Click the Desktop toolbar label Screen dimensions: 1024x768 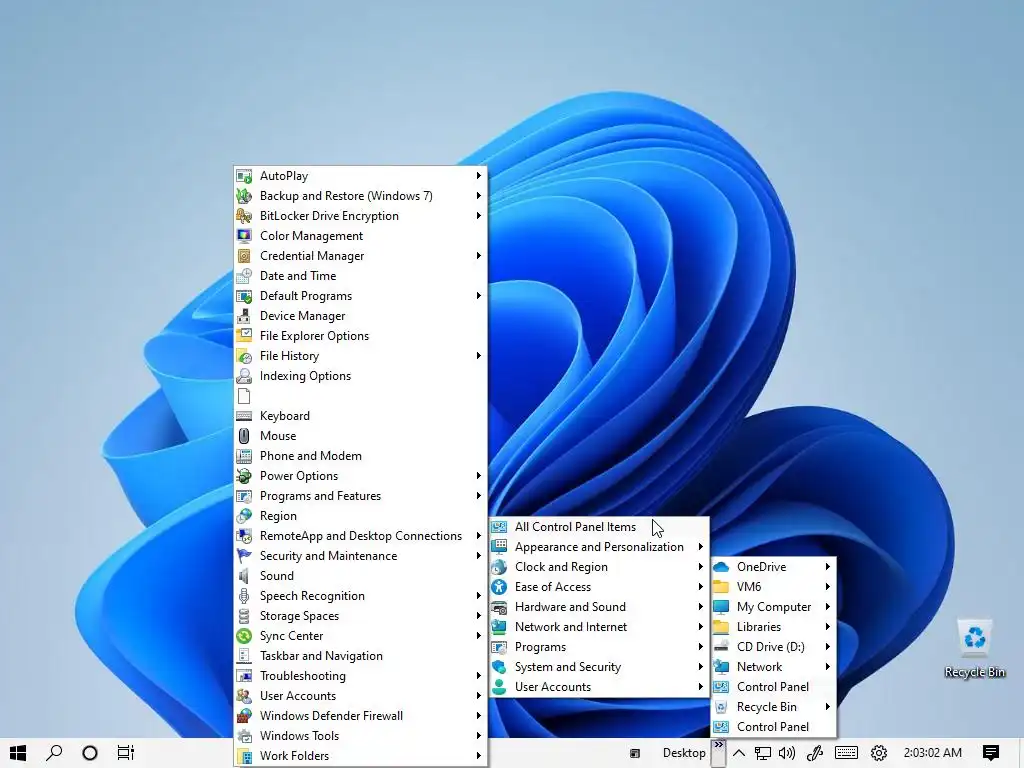684,753
